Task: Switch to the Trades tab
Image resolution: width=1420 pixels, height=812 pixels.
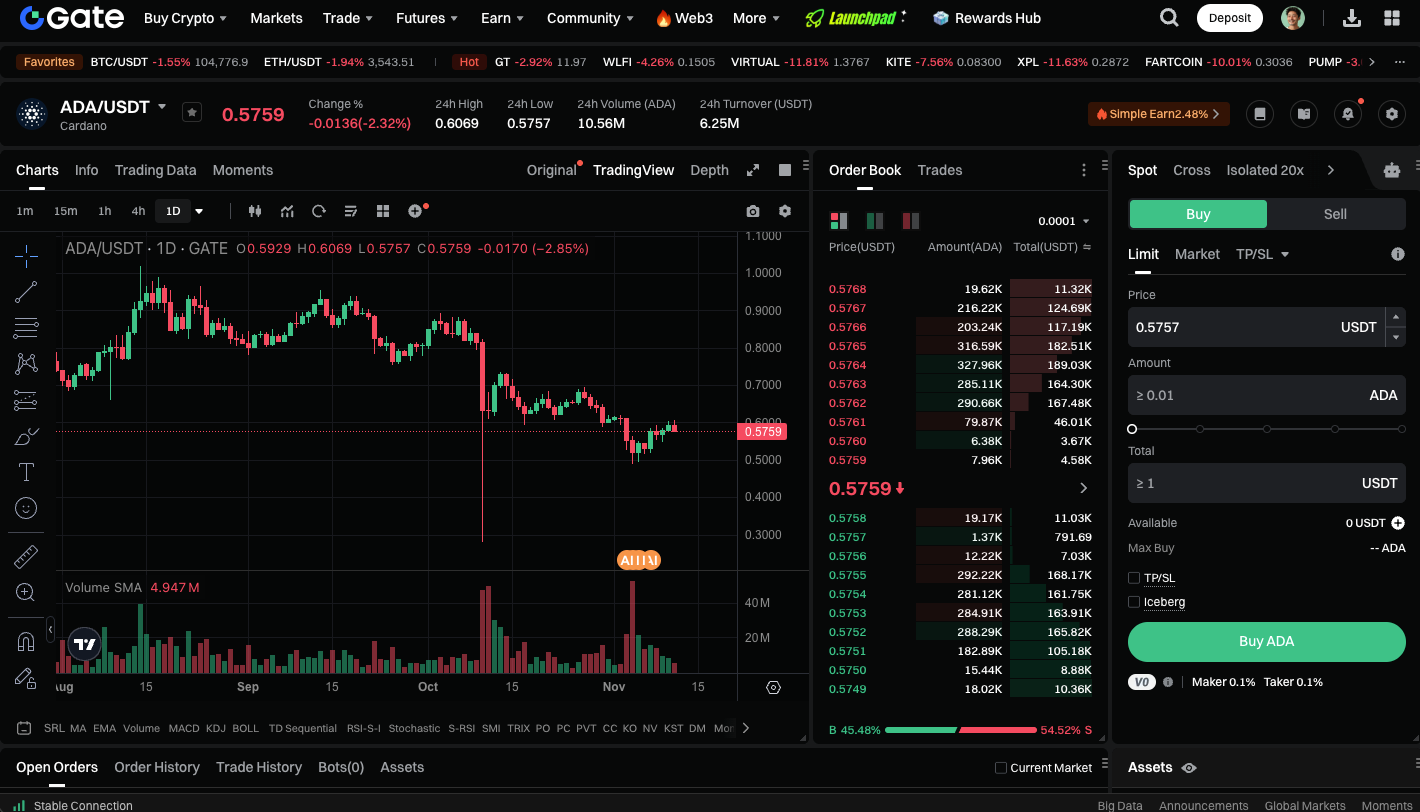Action: 940,170
